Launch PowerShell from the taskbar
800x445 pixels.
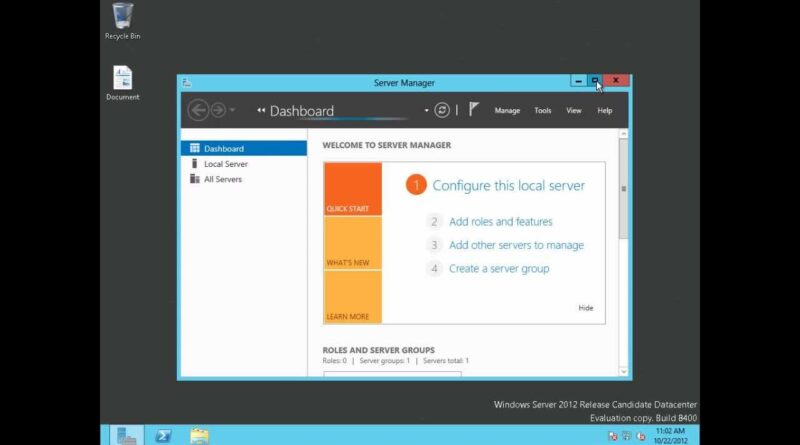point(163,436)
